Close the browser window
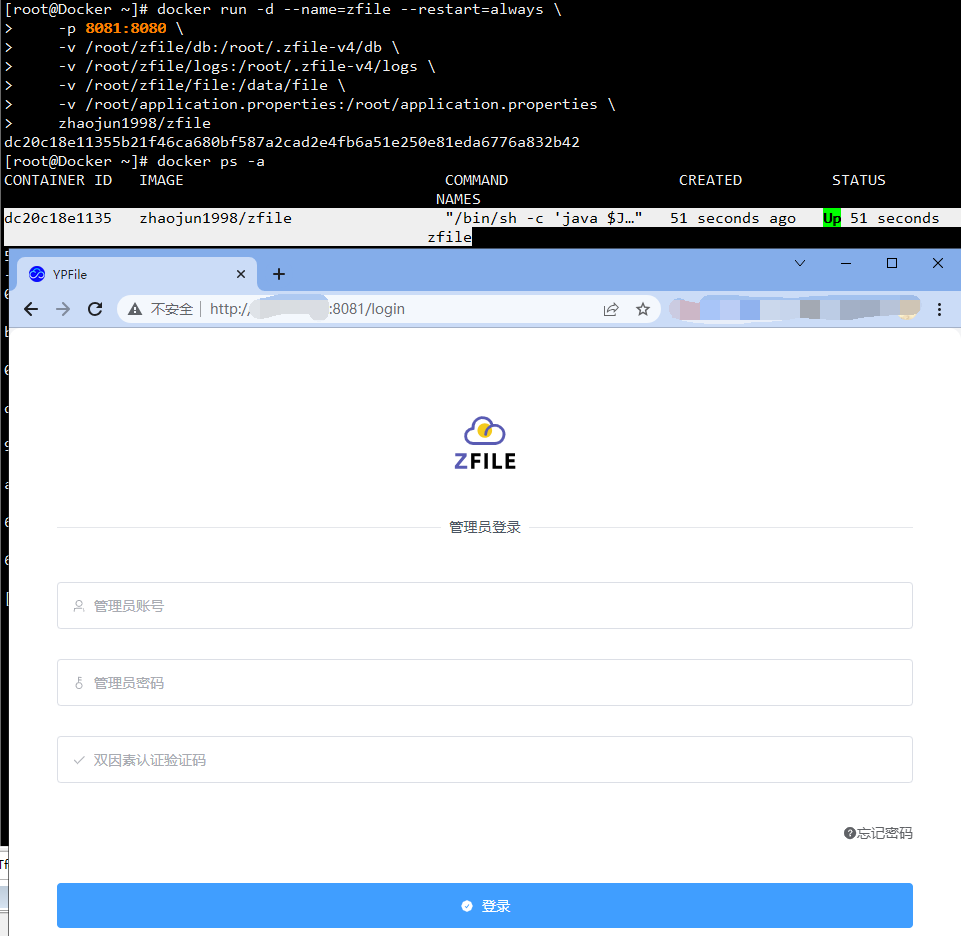 [x=938, y=263]
